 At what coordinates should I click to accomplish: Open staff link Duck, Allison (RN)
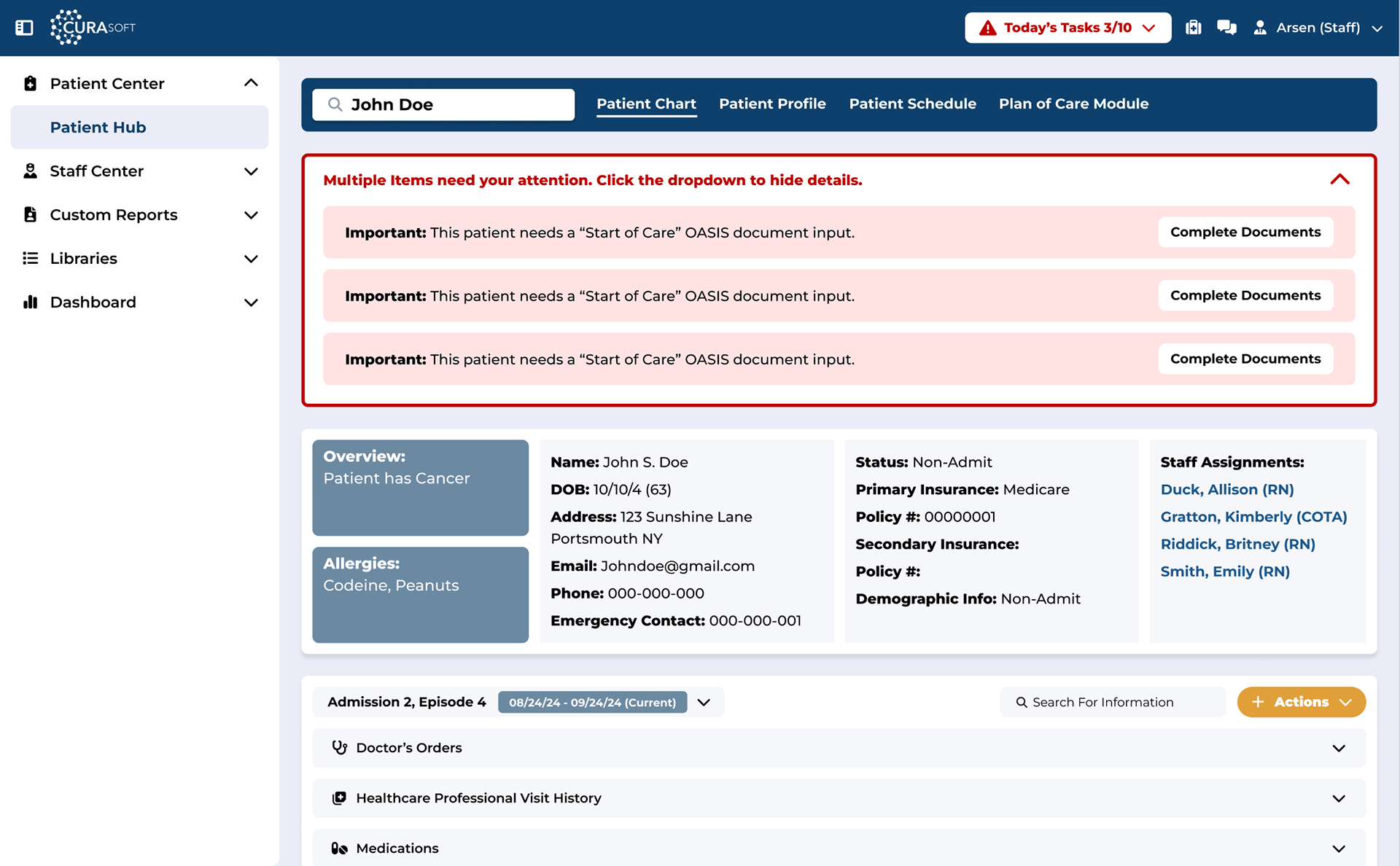tap(1226, 489)
